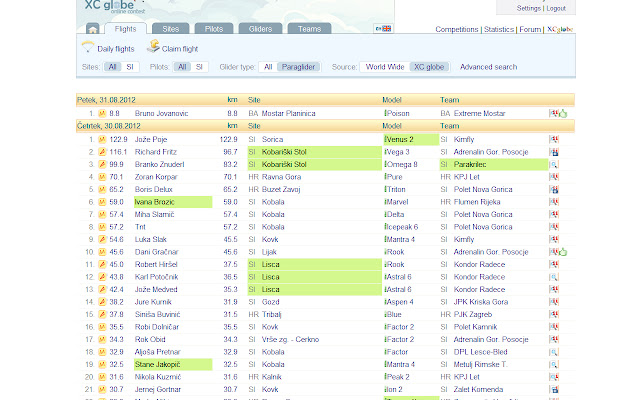Viewport: 640px width, 400px height.
Task: Switch to the Flights tab
Action: [x=125, y=29]
